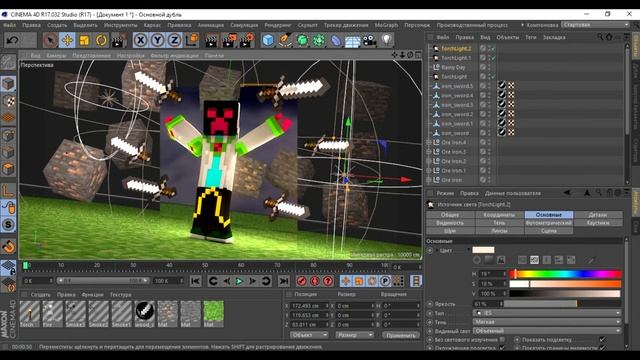Enable Snap magnet icon
The height and width of the screenshot is (360, 640).
pos(8,247)
